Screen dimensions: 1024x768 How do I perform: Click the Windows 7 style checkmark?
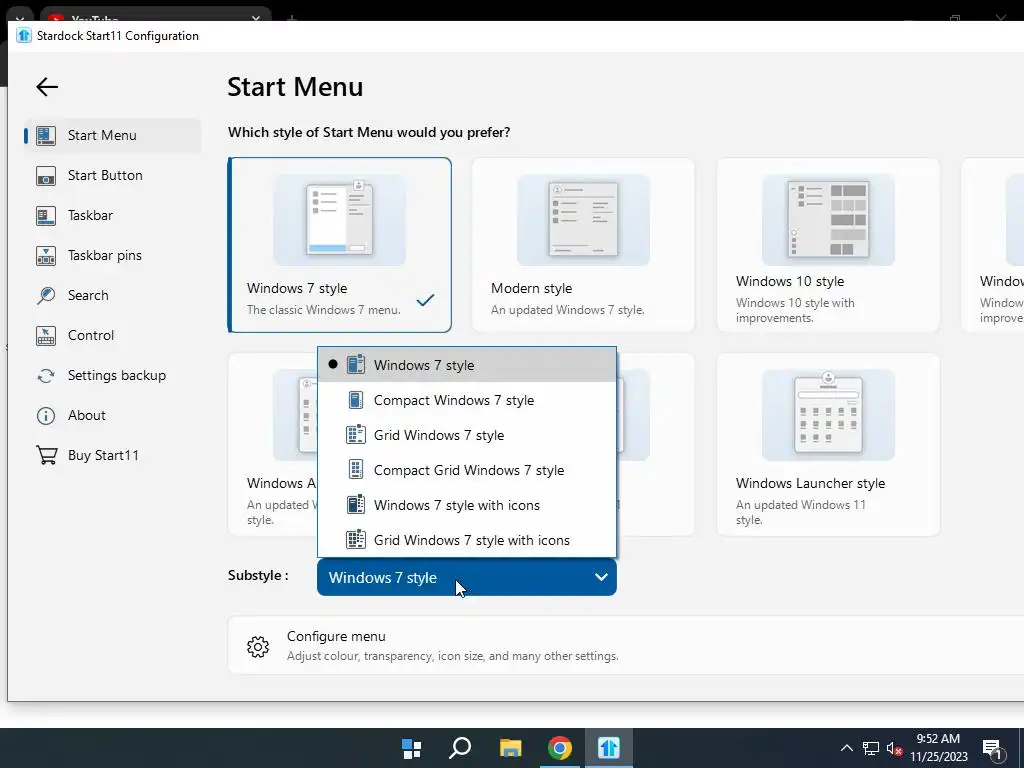click(x=425, y=300)
